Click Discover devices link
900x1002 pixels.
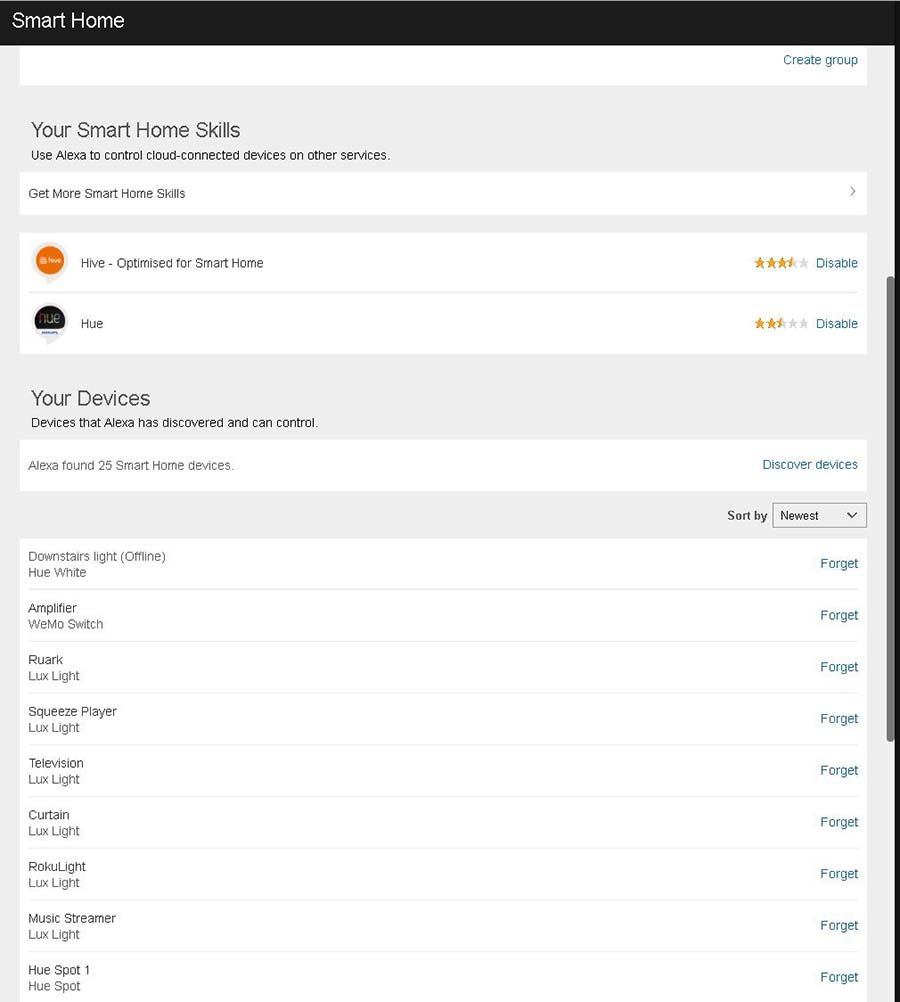click(810, 465)
